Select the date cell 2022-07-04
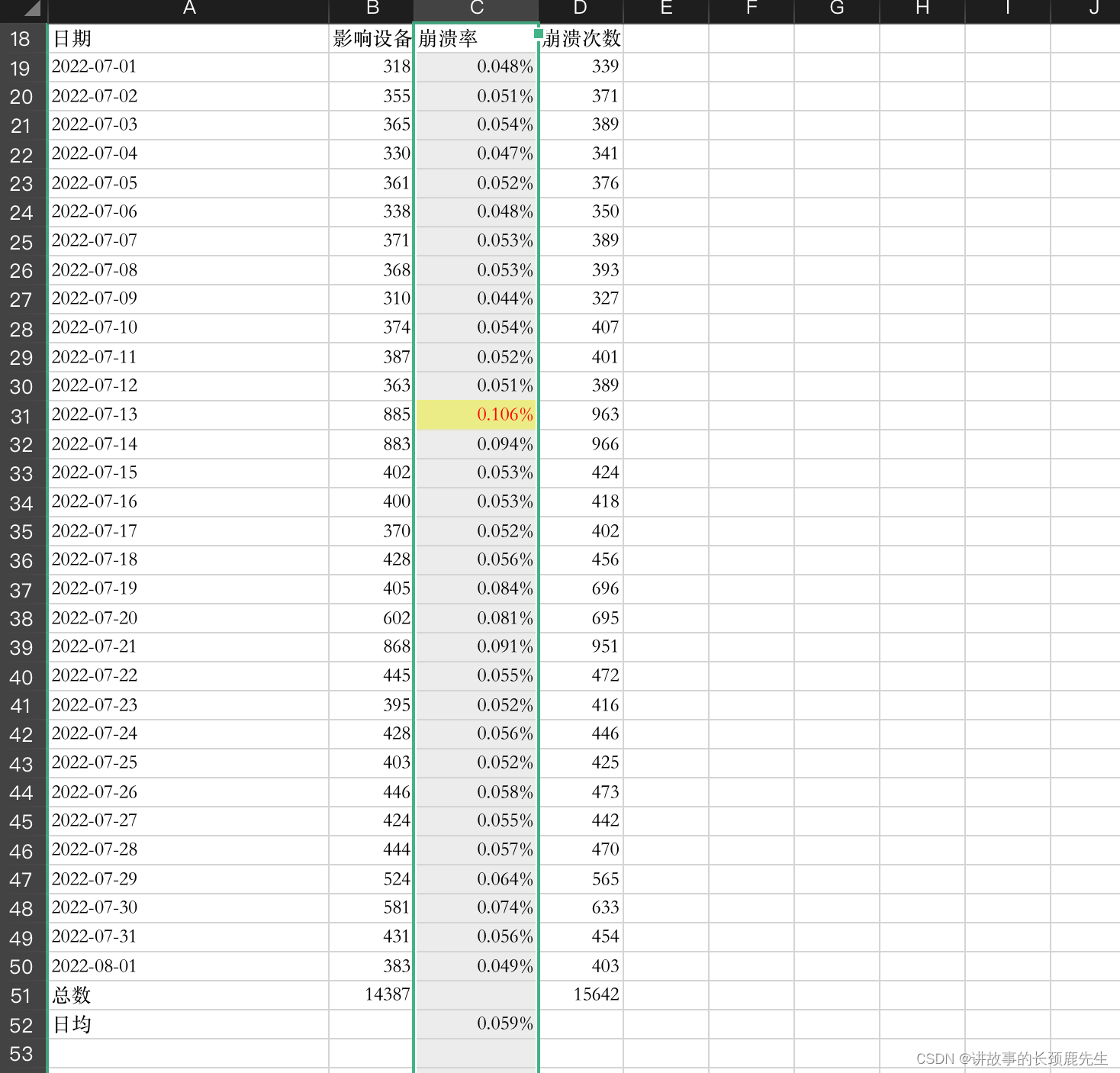Viewport: 1120px width, 1073px height. [188, 154]
